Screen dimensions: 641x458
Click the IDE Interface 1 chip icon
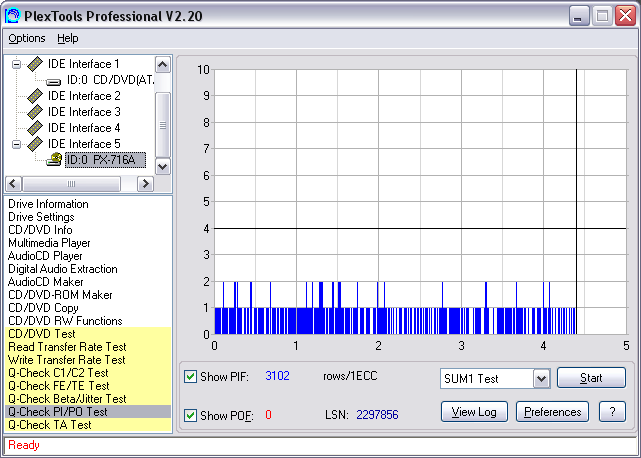35,64
